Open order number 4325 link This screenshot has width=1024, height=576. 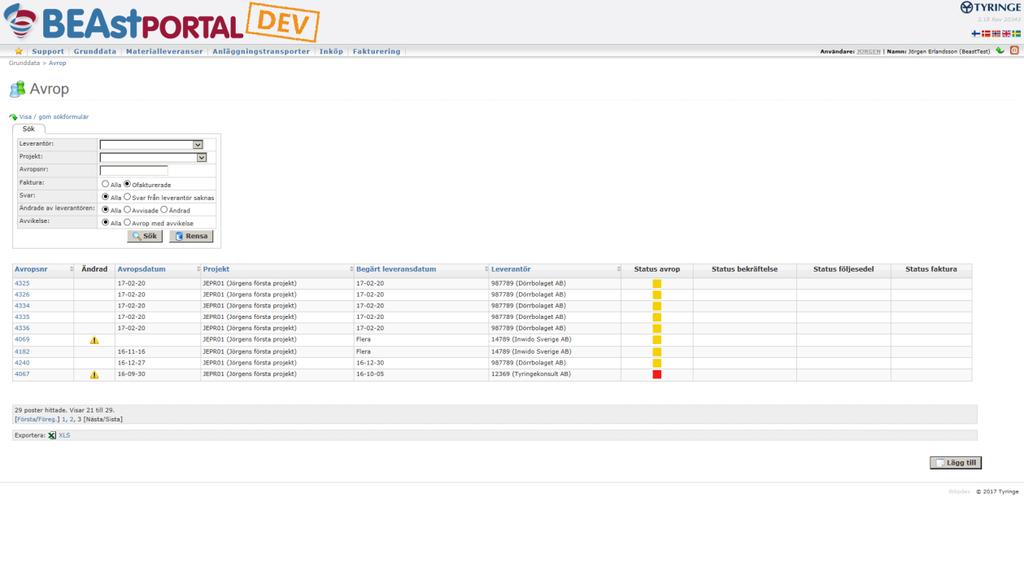[22, 283]
